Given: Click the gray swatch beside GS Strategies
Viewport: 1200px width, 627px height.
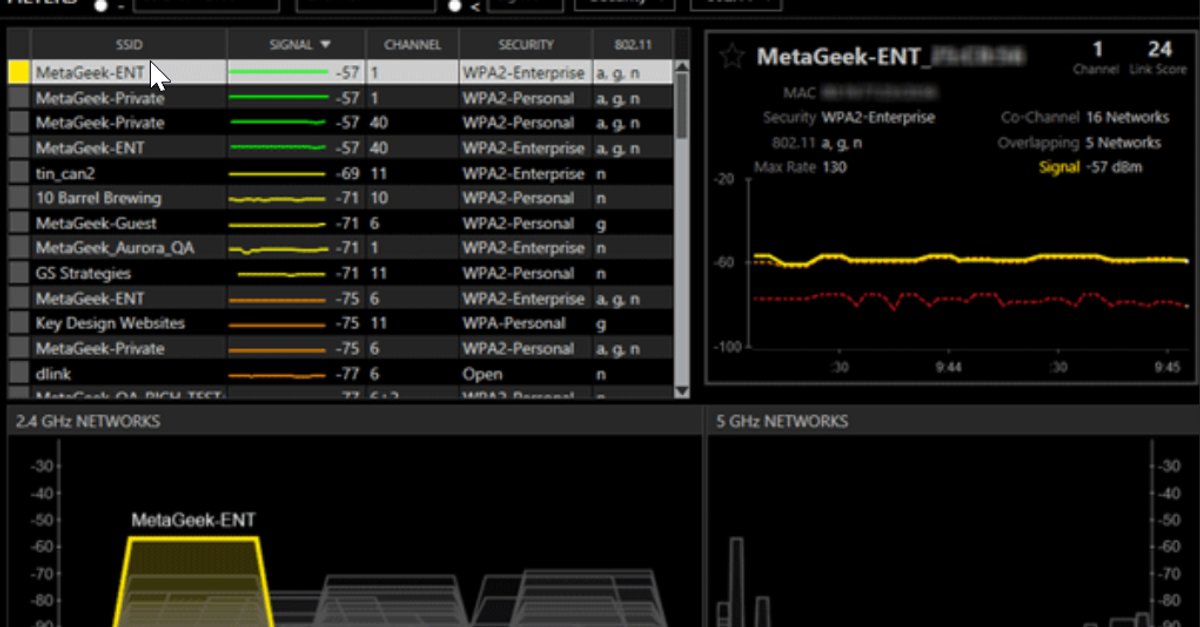Looking at the screenshot, I should coord(19,273).
